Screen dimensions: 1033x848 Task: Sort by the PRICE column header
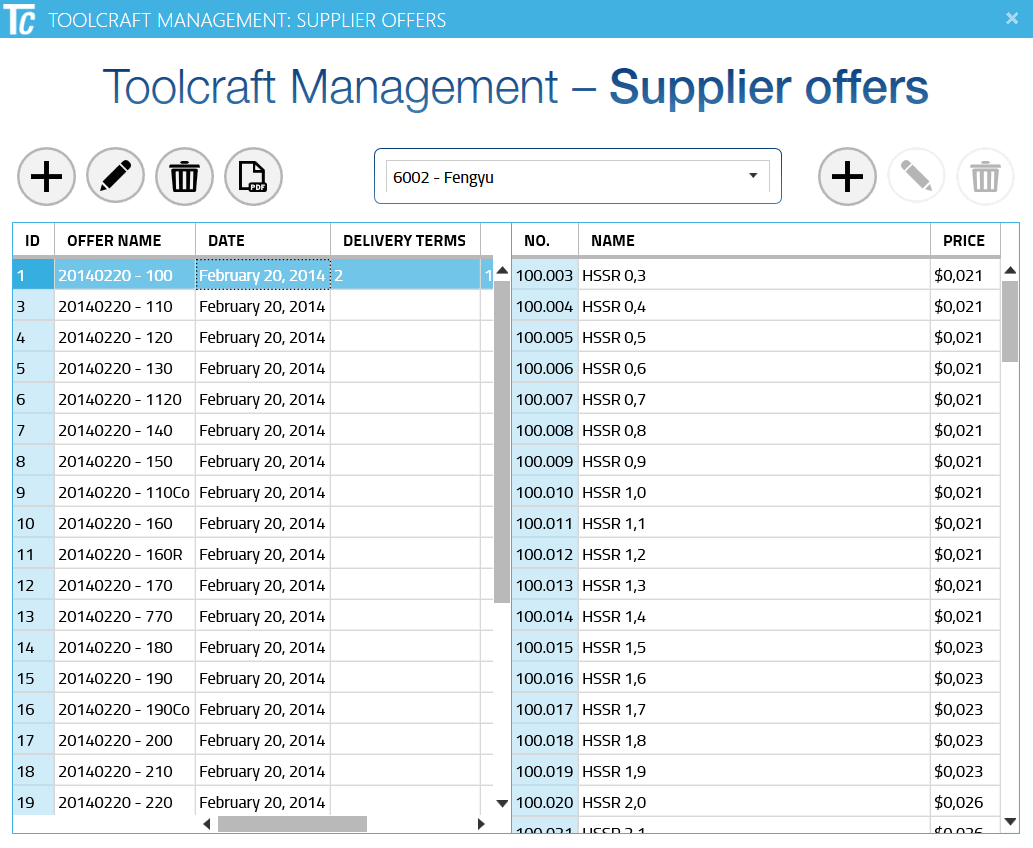(964, 240)
